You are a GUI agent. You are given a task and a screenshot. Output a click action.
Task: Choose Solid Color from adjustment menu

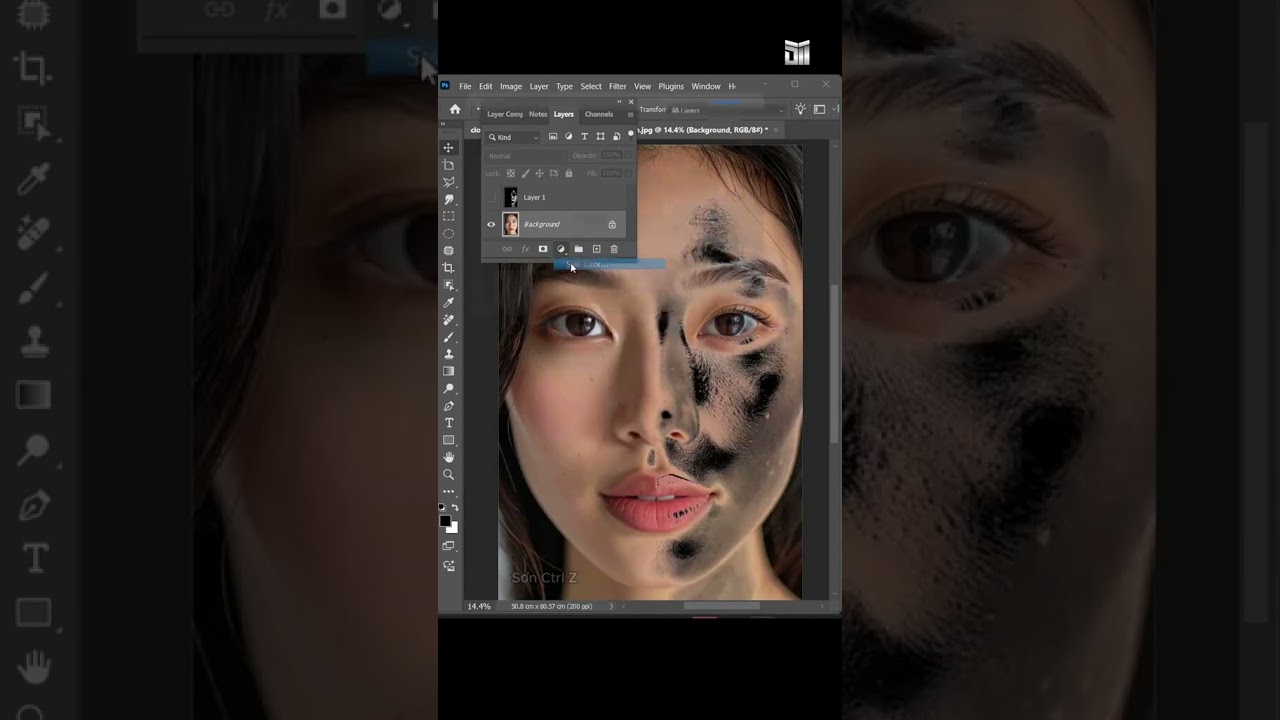click(610, 264)
